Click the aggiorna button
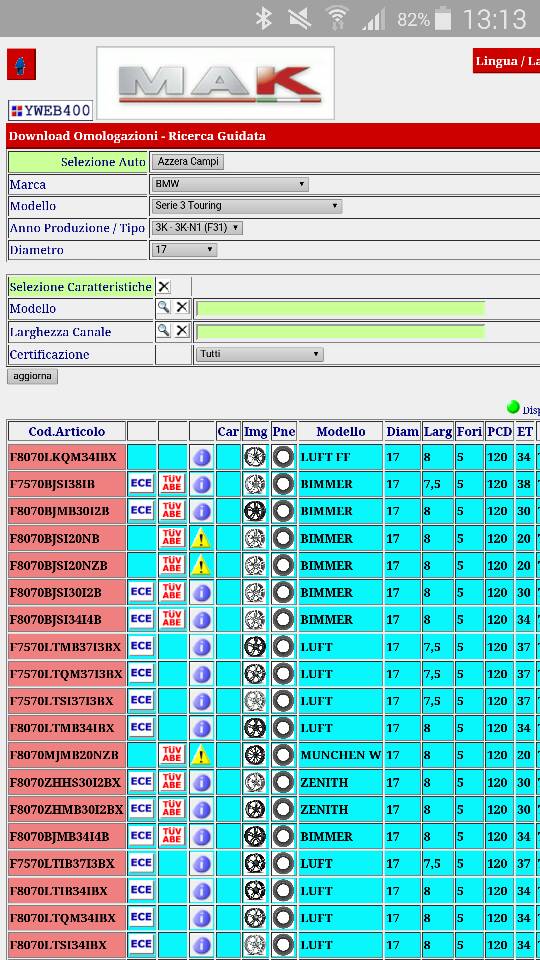Screen dimensions: 540x960 (x=32, y=376)
